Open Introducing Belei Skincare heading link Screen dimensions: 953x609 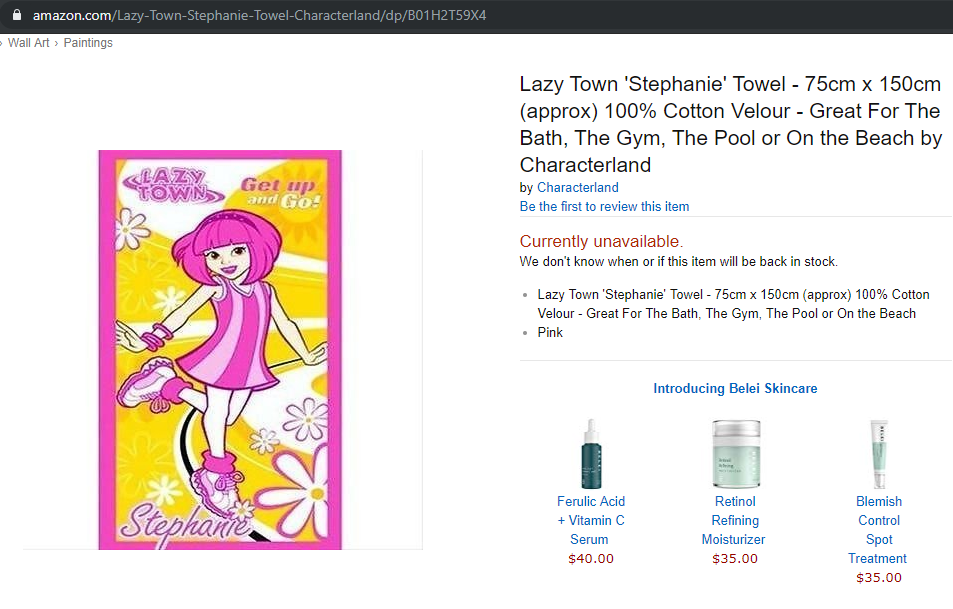tap(735, 388)
